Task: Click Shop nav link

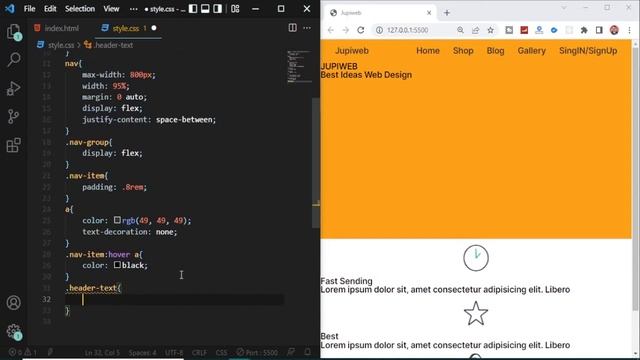Action: [x=463, y=51]
